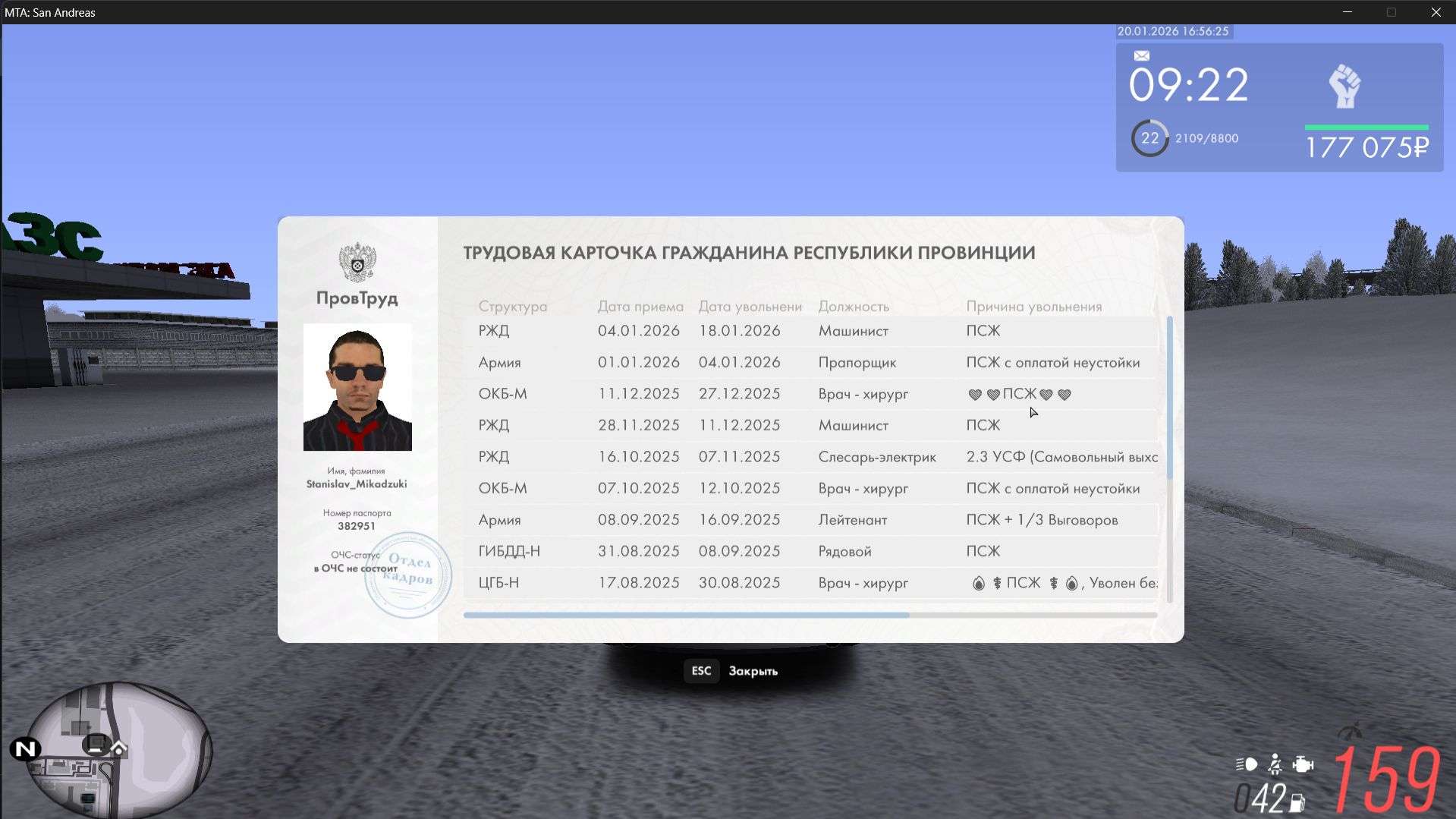Click the horizontal scrollbar under the table
The width and height of the screenshot is (1456, 819).
click(686, 615)
